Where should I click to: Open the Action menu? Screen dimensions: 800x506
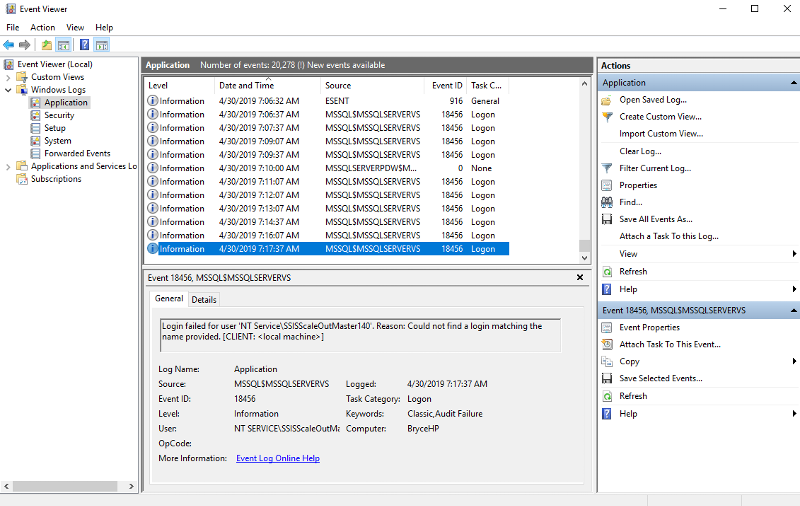click(x=43, y=27)
